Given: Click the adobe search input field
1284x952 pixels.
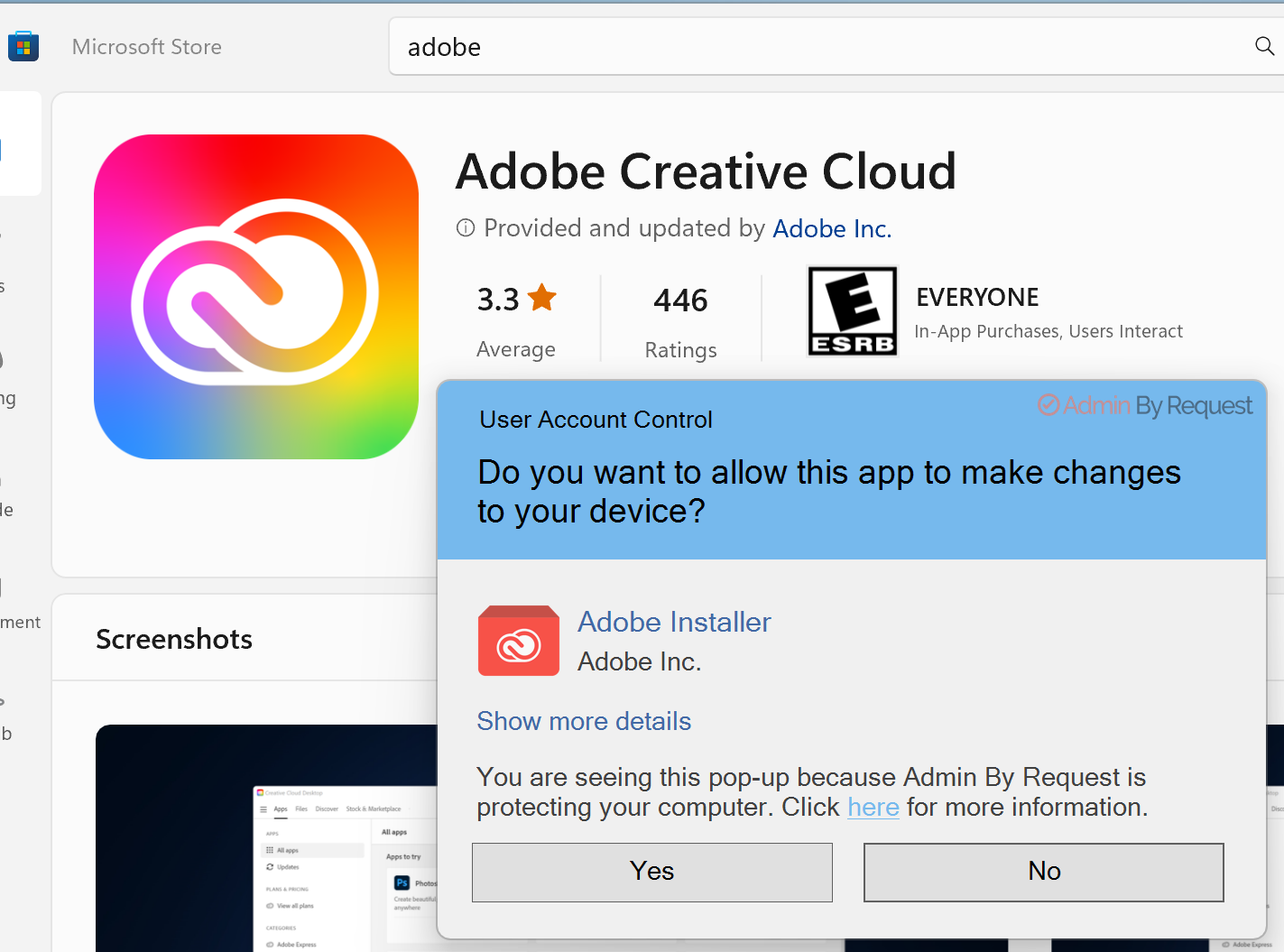Looking at the screenshot, I should [x=632, y=46].
